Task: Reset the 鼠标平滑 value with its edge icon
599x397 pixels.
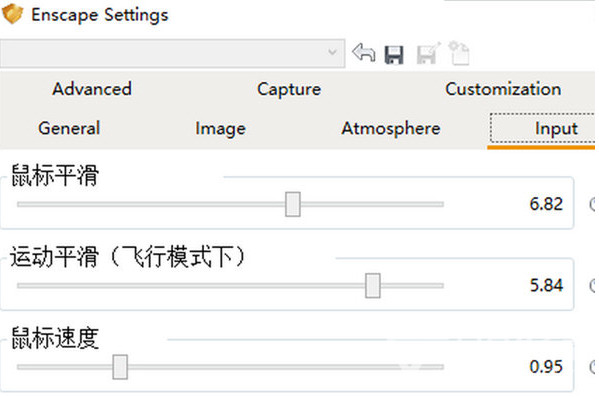Action: click(x=593, y=204)
